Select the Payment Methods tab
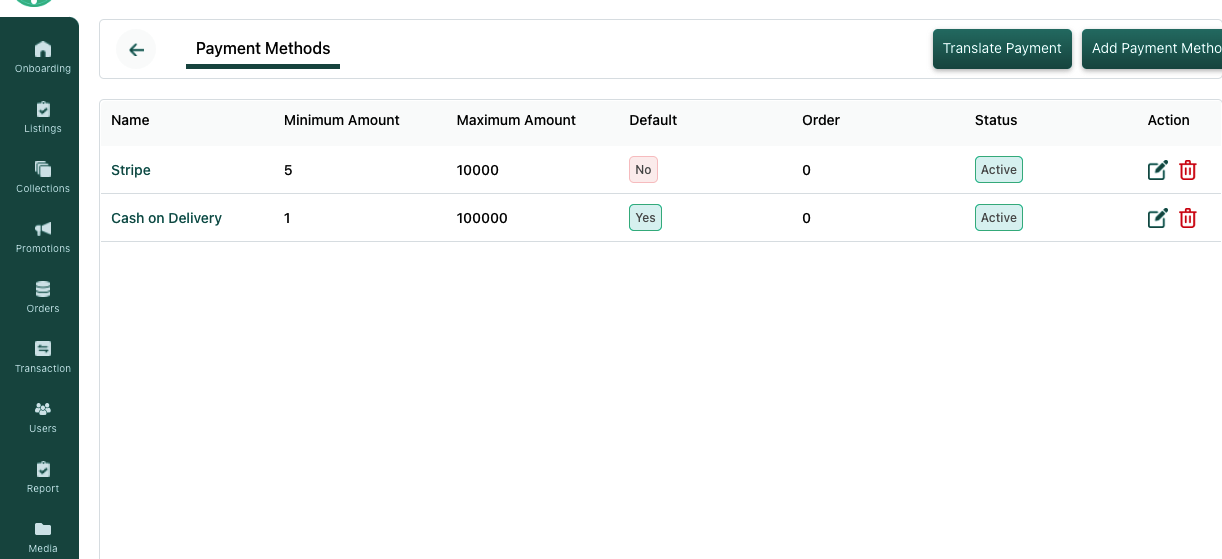 click(x=263, y=48)
